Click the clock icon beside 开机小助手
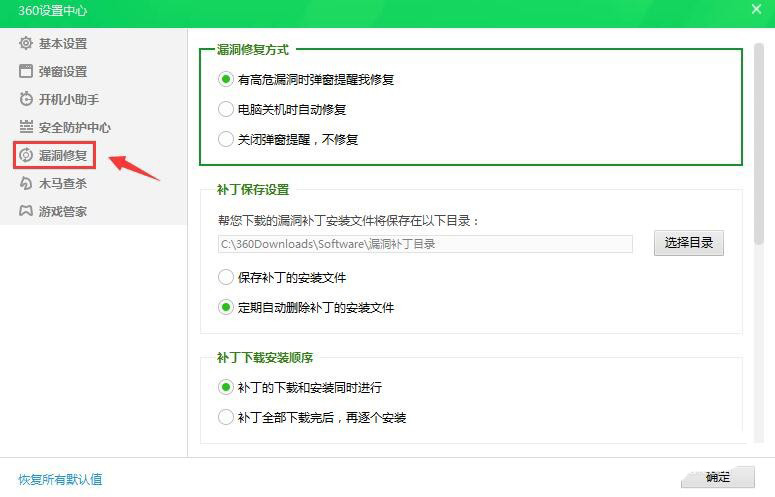 coord(26,99)
